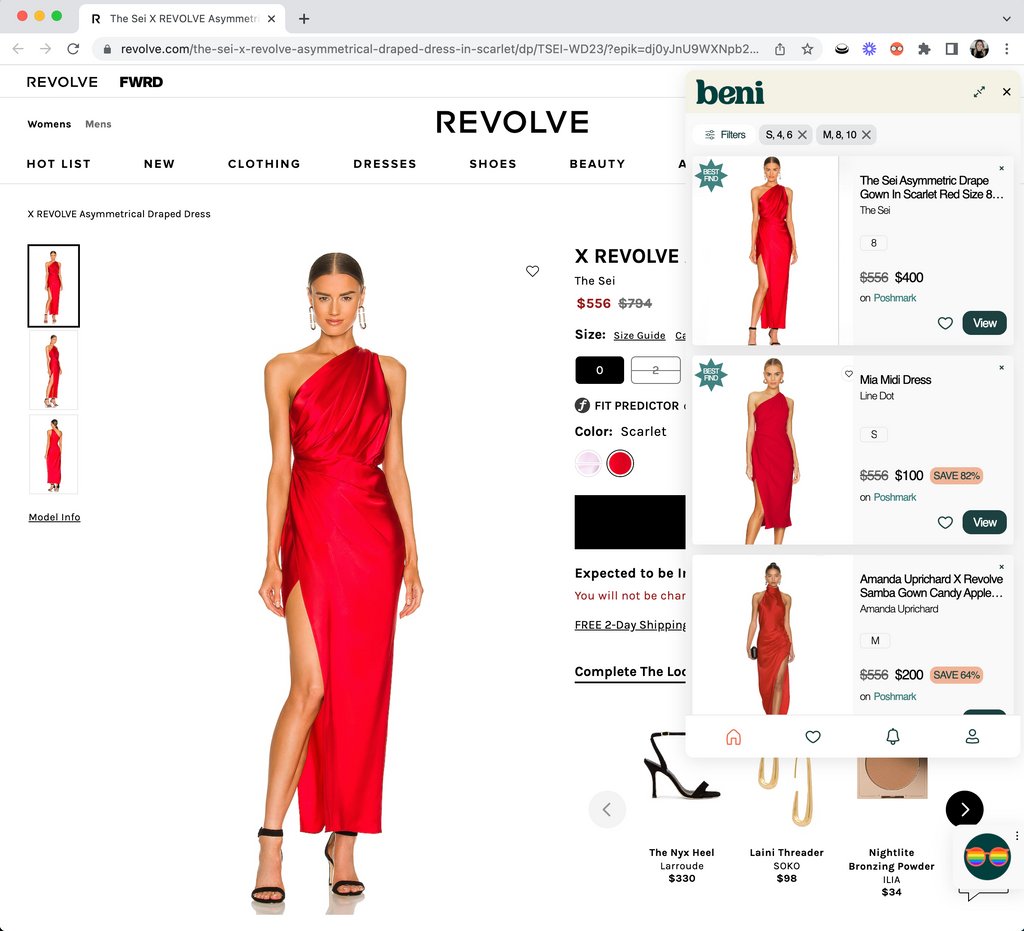The height and width of the screenshot is (931, 1024).
Task: Dismiss the Mia Midi Dress card
Action: pos(1001,368)
